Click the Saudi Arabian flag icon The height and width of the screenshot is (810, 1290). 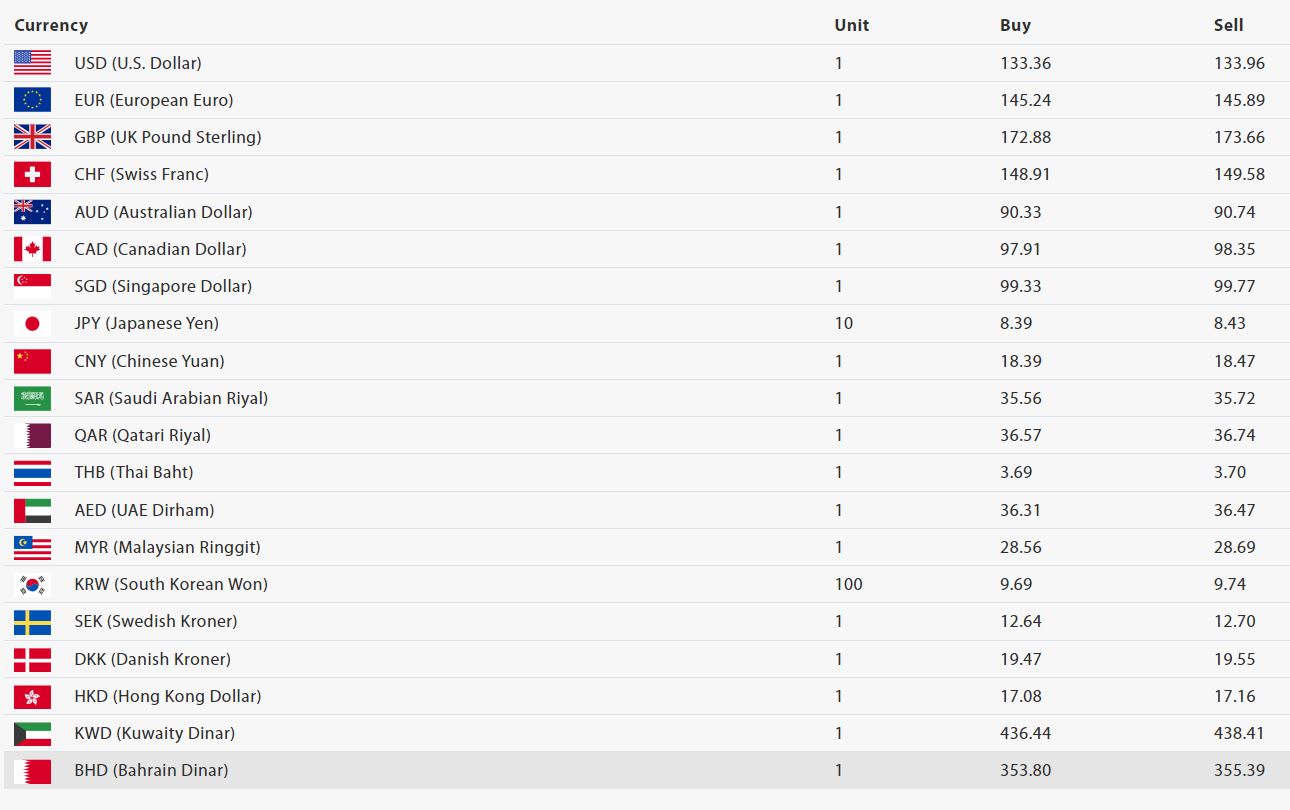click(x=32, y=398)
